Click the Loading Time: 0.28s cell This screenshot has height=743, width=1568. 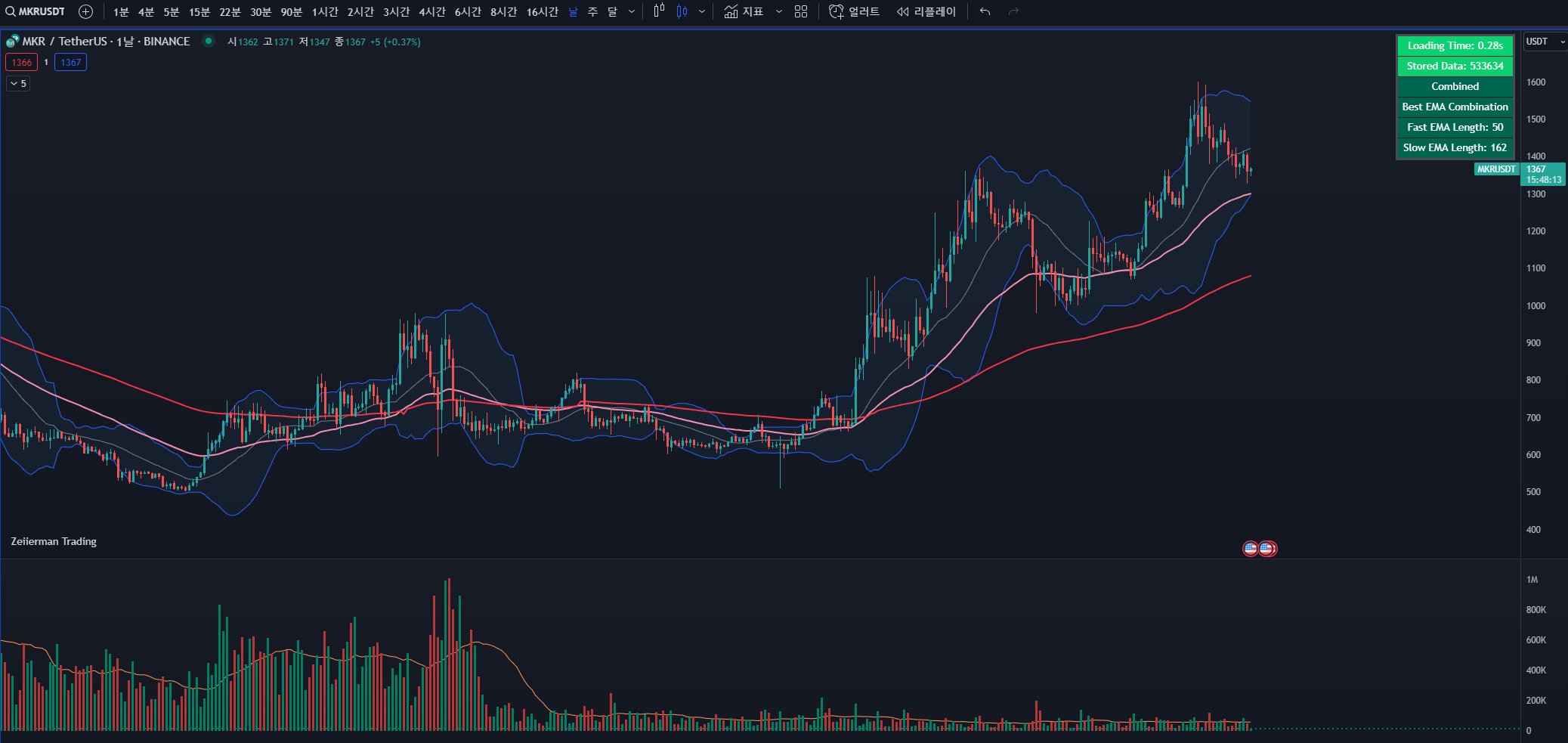click(1455, 46)
